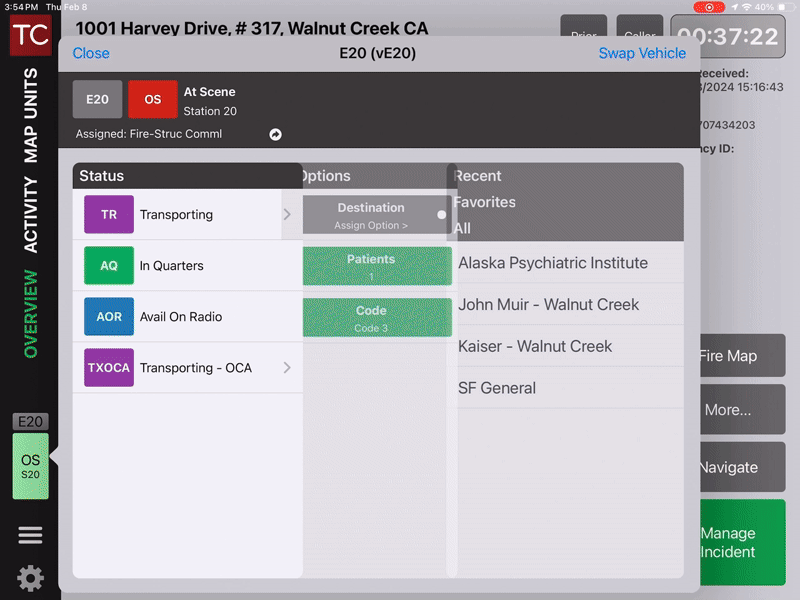Click the TC app logo icon

30,34
